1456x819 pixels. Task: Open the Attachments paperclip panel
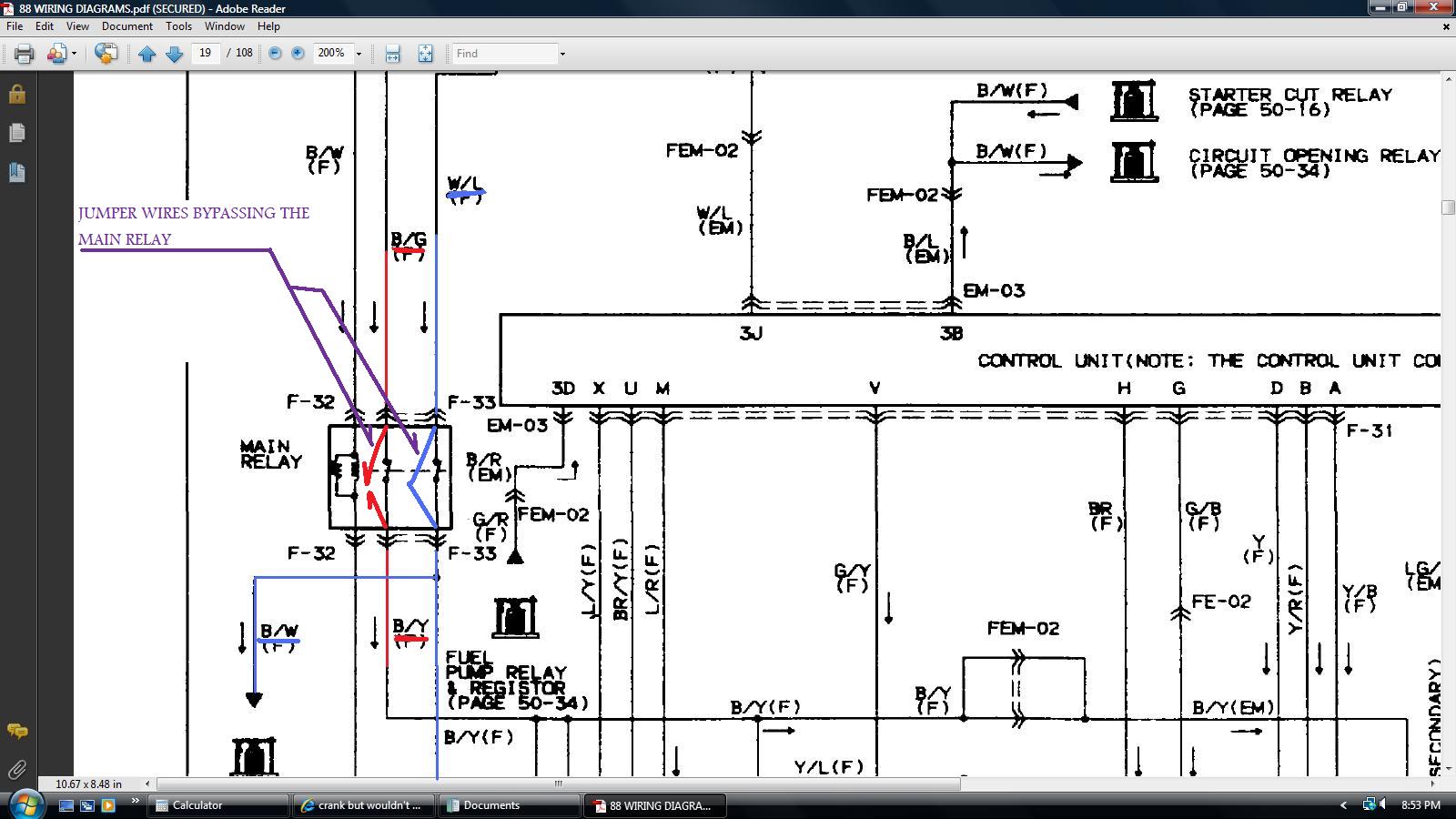17,771
